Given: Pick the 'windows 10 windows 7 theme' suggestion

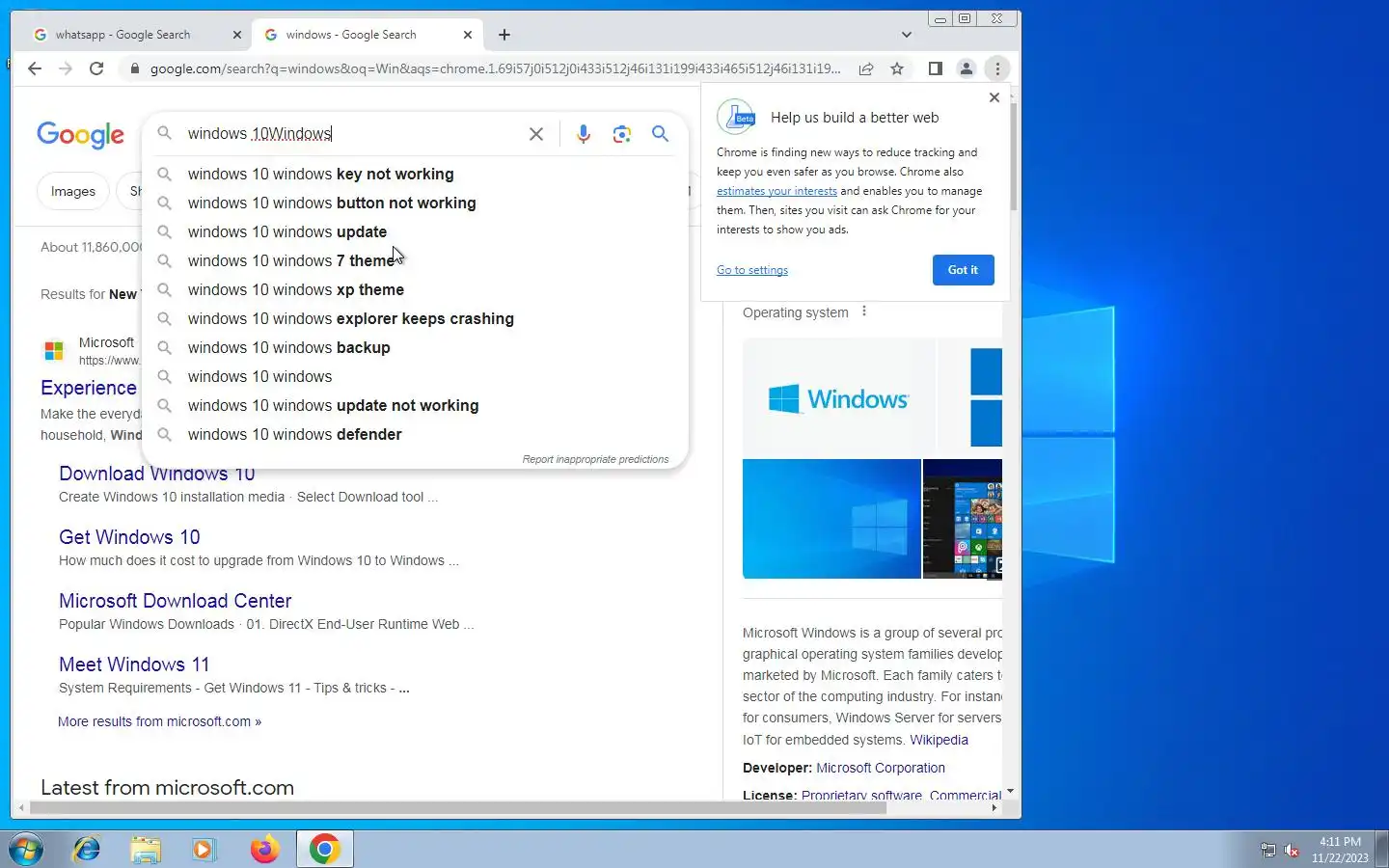Looking at the screenshot, I should point(415,260).
